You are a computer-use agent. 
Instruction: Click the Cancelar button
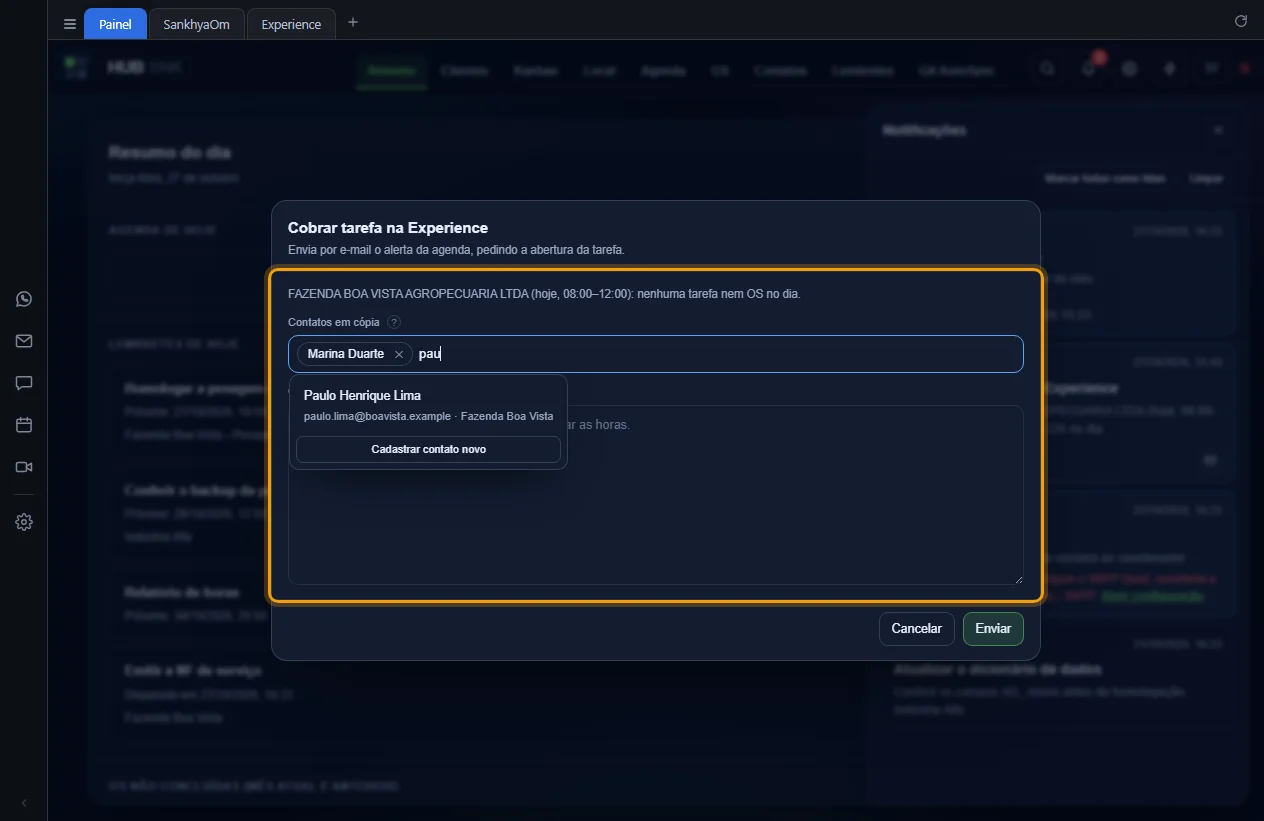click(916, 629)
